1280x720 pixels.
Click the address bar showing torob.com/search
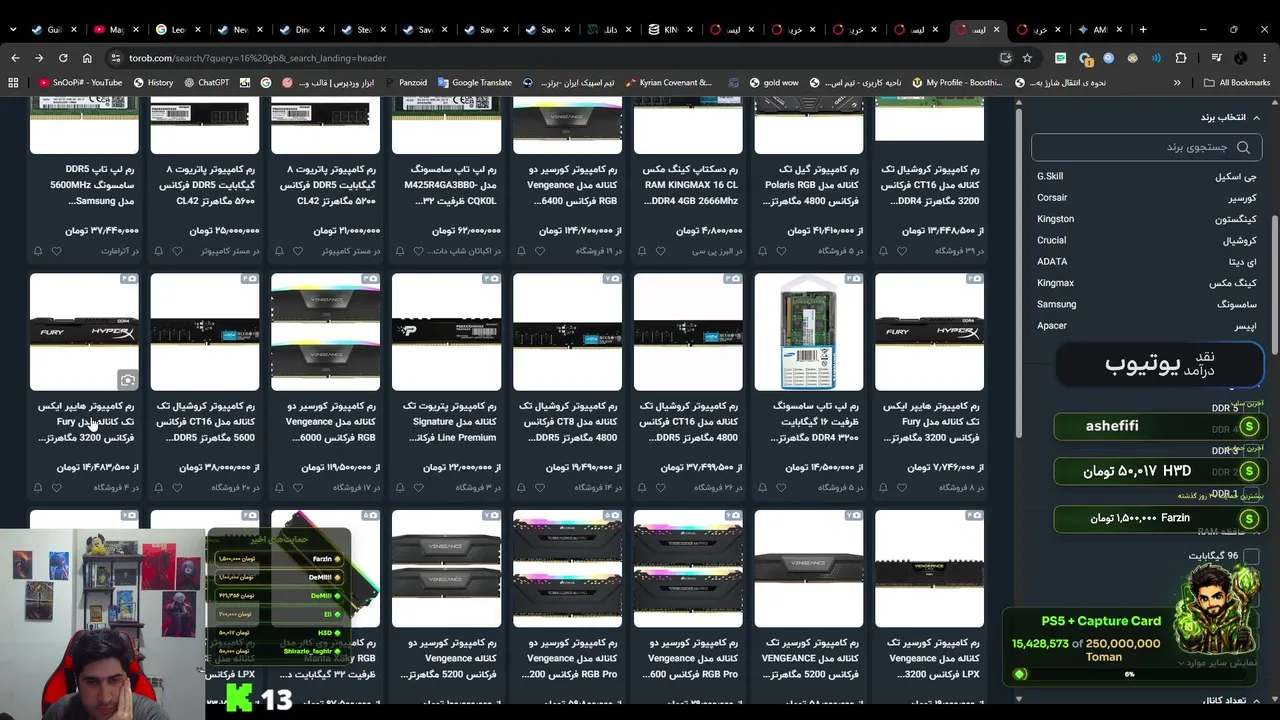point(560,58)
